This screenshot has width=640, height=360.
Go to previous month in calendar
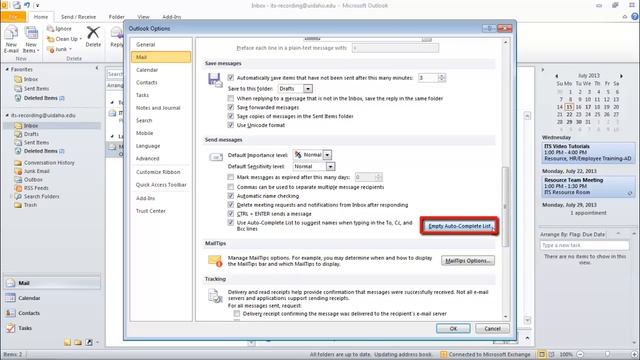tap(556, 76)
